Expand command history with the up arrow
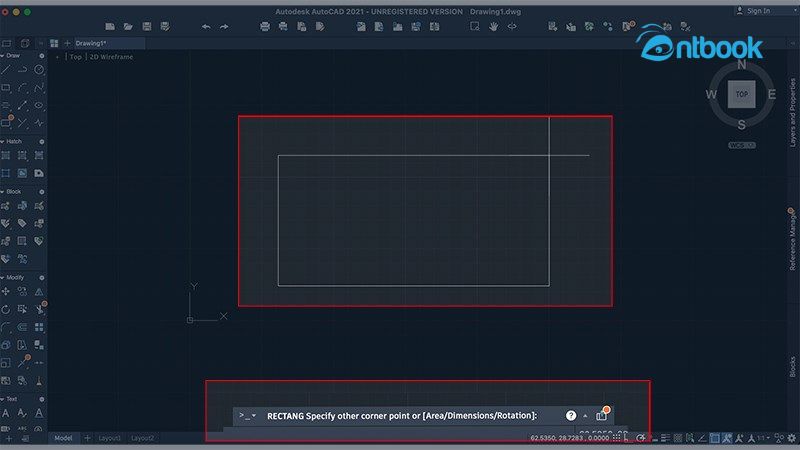 (585, 416)
